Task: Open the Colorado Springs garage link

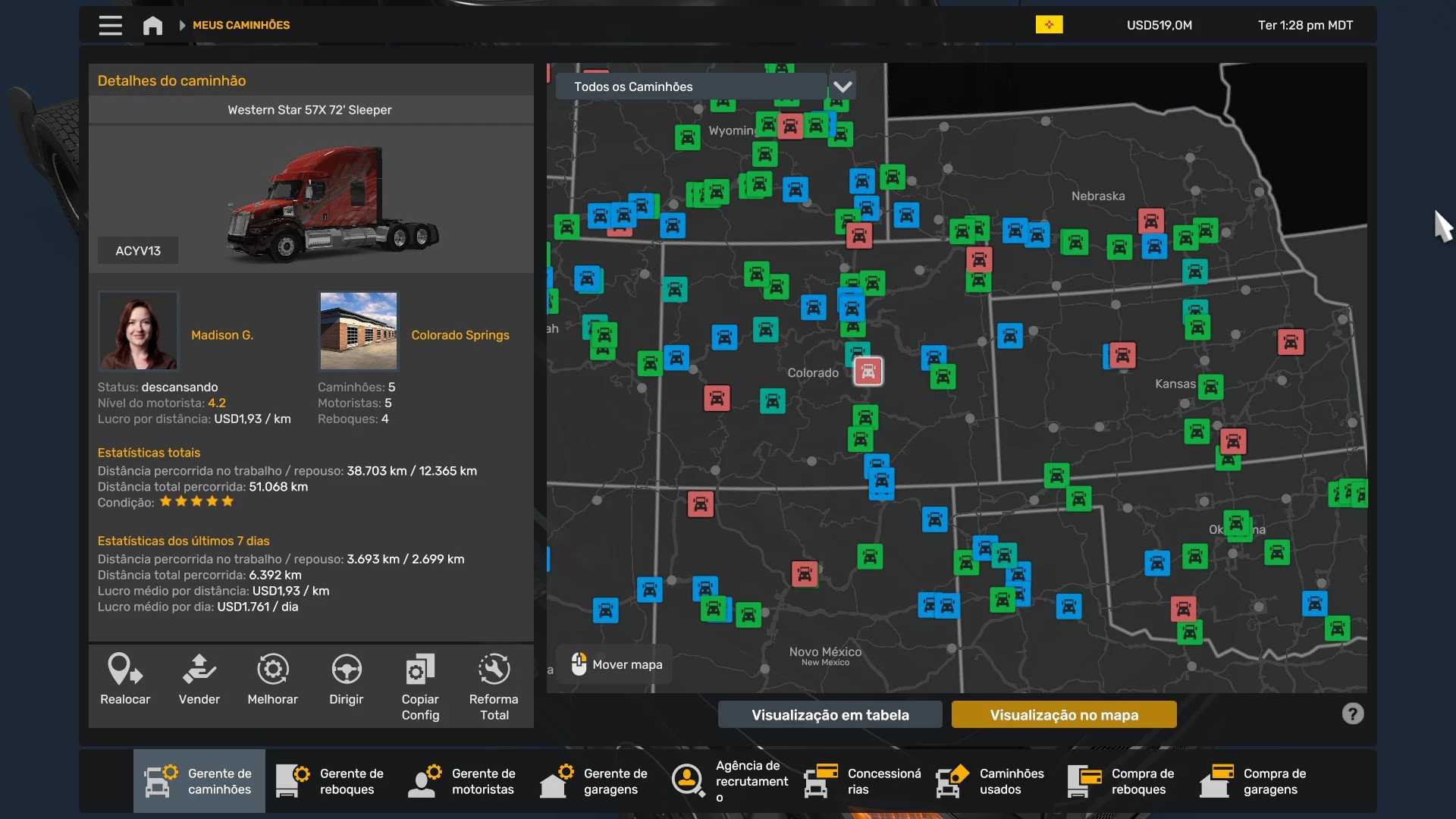Action: click(x=460, y=335)
